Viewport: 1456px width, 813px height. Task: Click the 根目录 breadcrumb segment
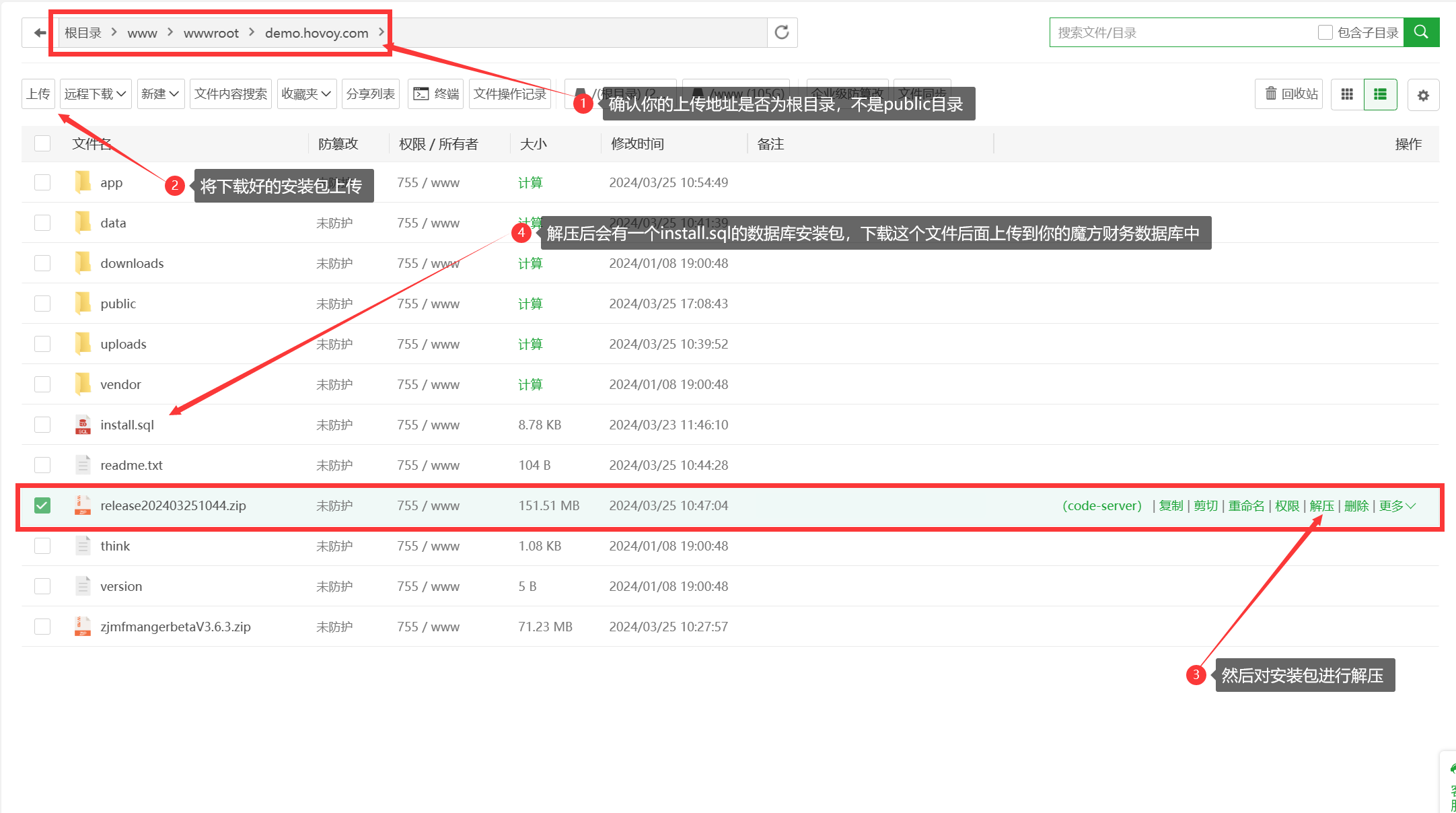[x=83, y=33]
